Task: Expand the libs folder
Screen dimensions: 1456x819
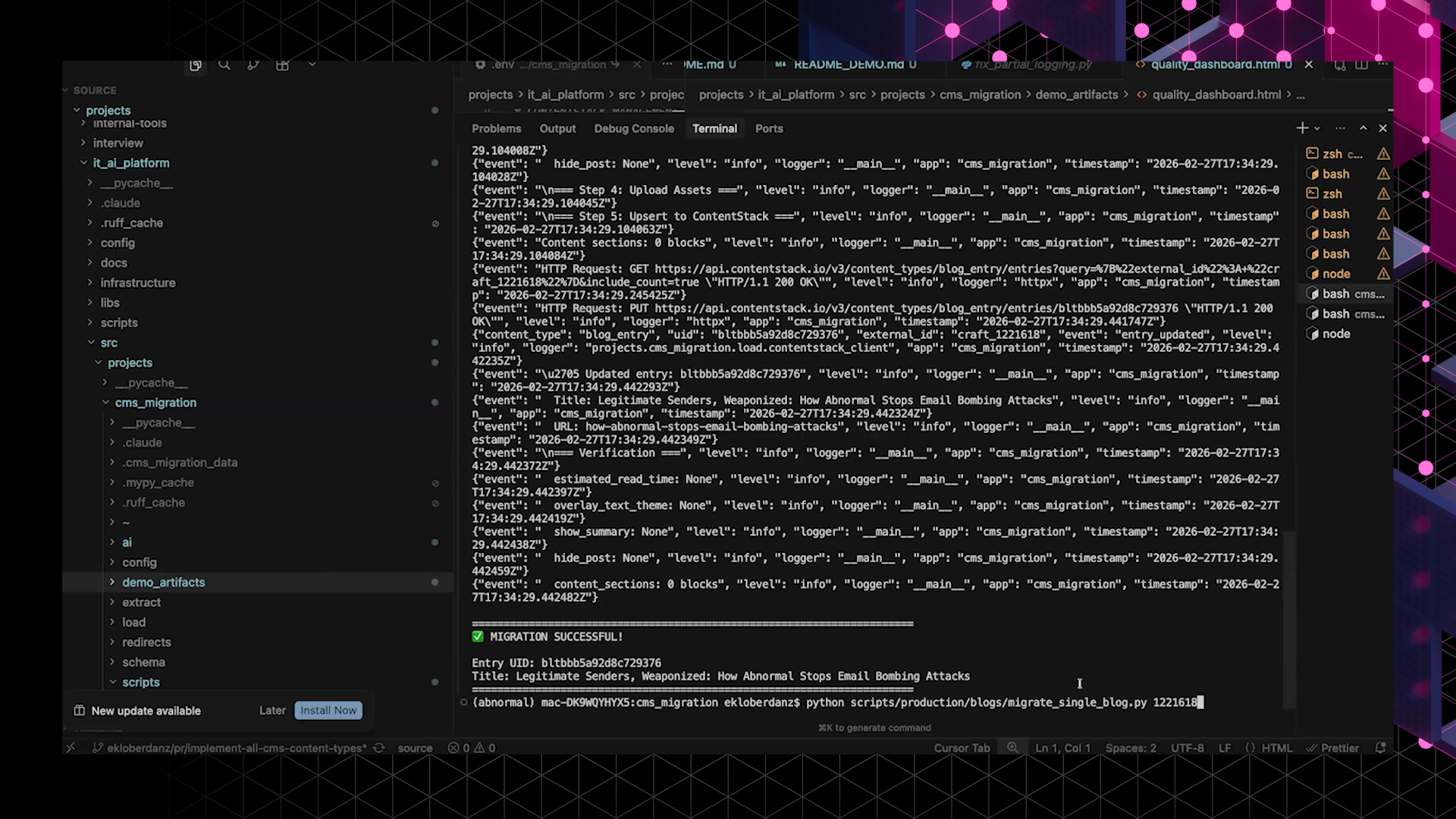Action: pos(110,303)
